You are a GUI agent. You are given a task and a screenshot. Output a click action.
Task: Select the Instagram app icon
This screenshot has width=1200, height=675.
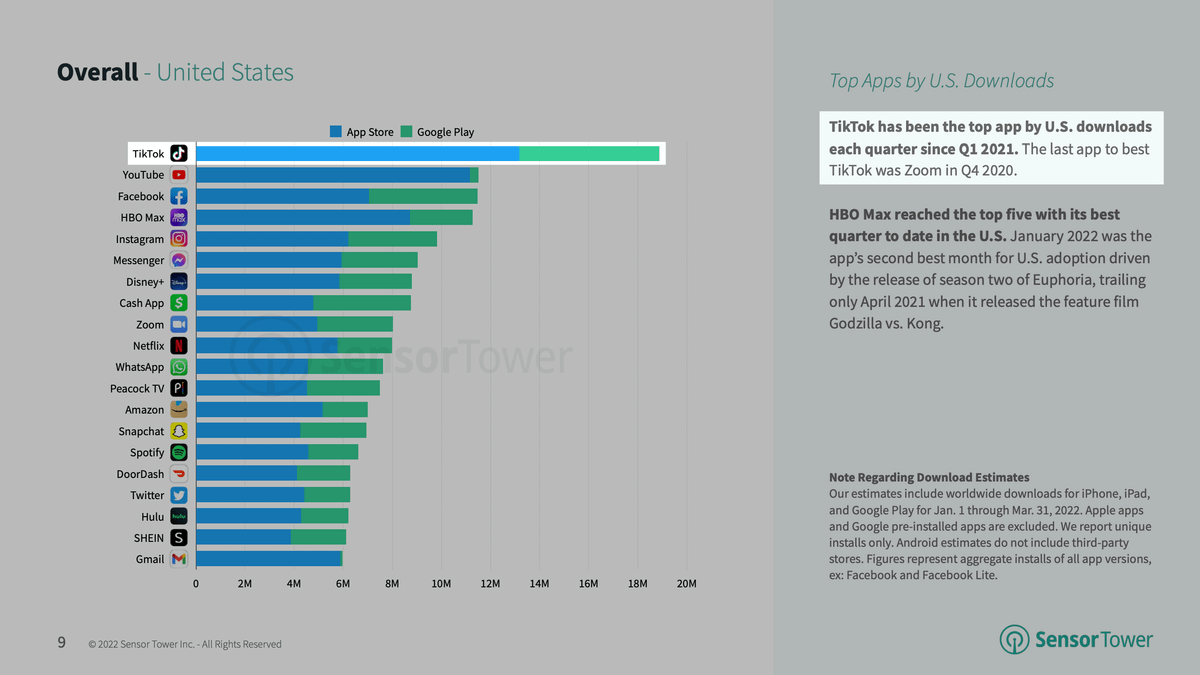click(179, 239)
